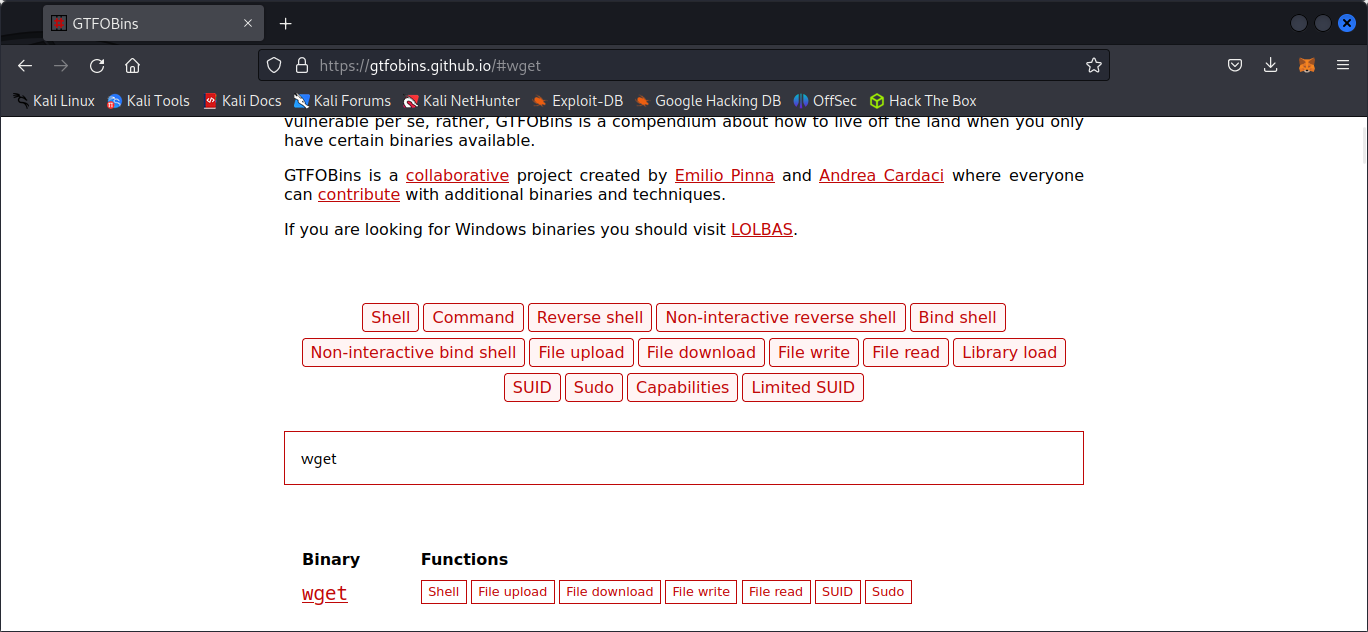Viewport: 1368px width, 632px height.
Task: Toggle the top SUID function filter
Action: coord(531,388)
